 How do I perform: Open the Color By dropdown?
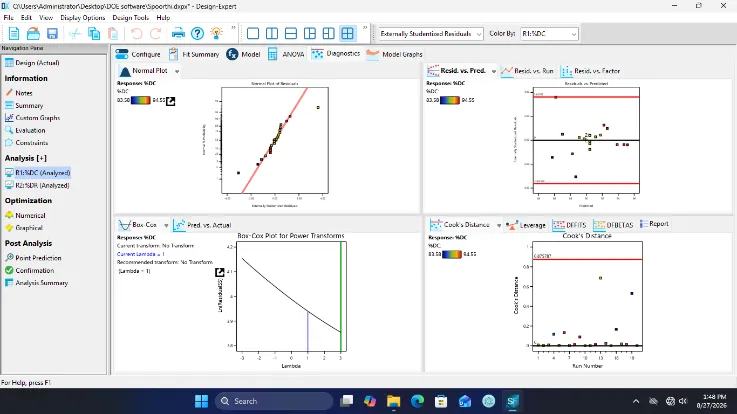[x=549, y=34]
